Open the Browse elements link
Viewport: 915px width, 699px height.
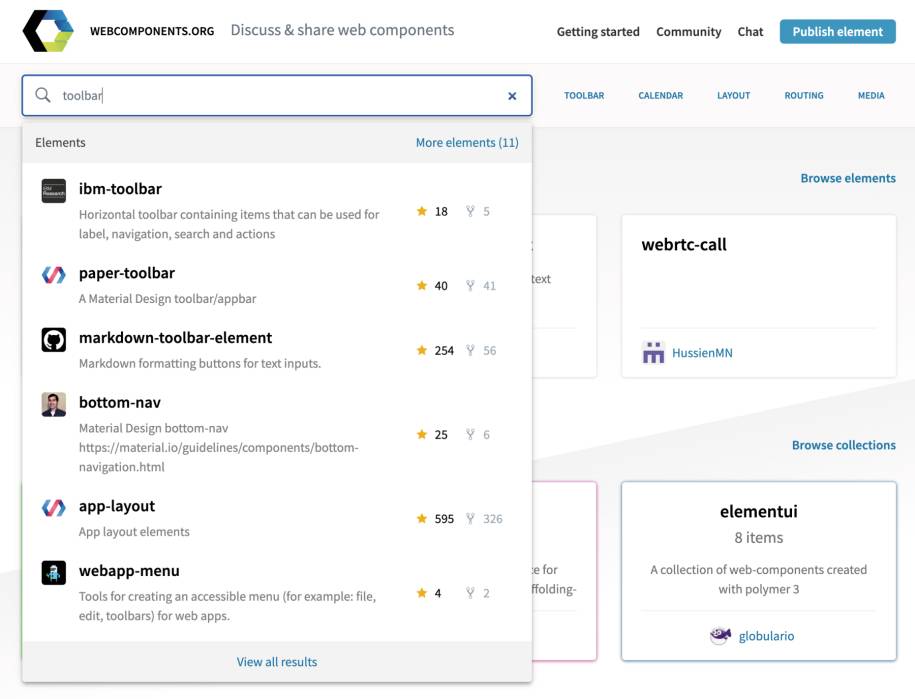point(848,178)
